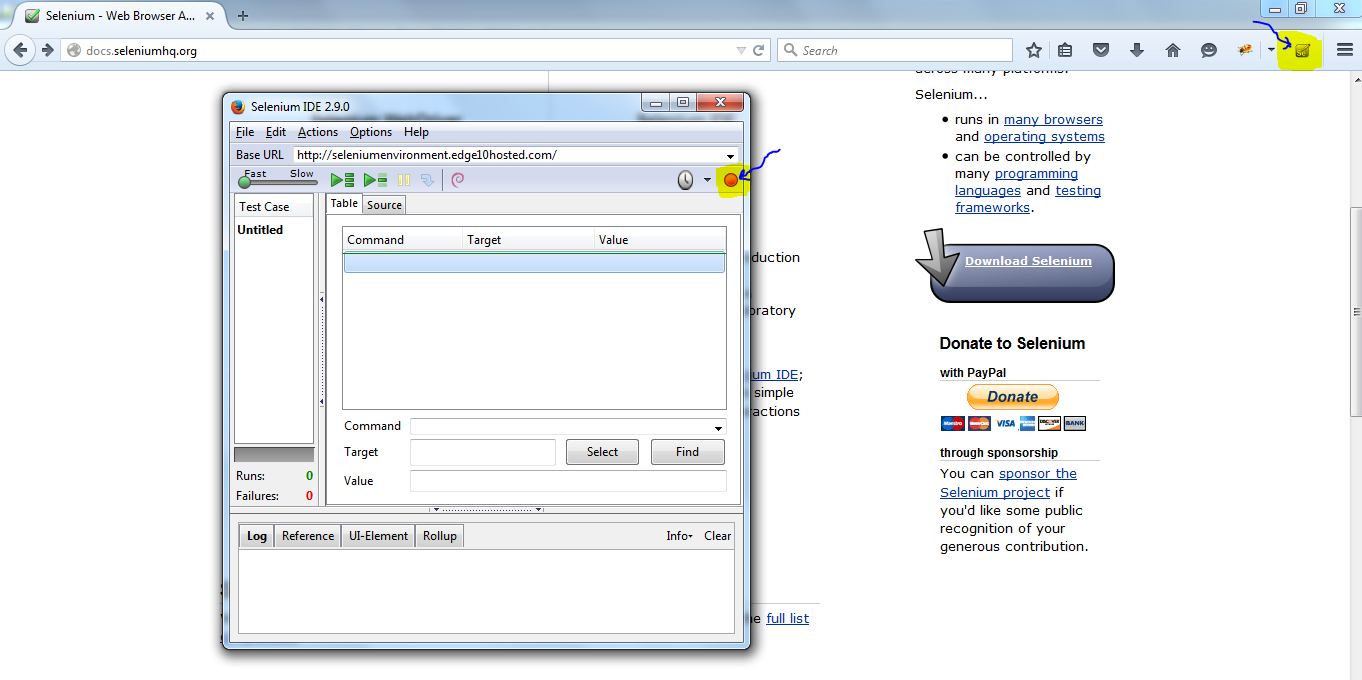The image size is (1362, 680).
Task: Open the Downloads arrow icon
Action: coord(1137,50)
